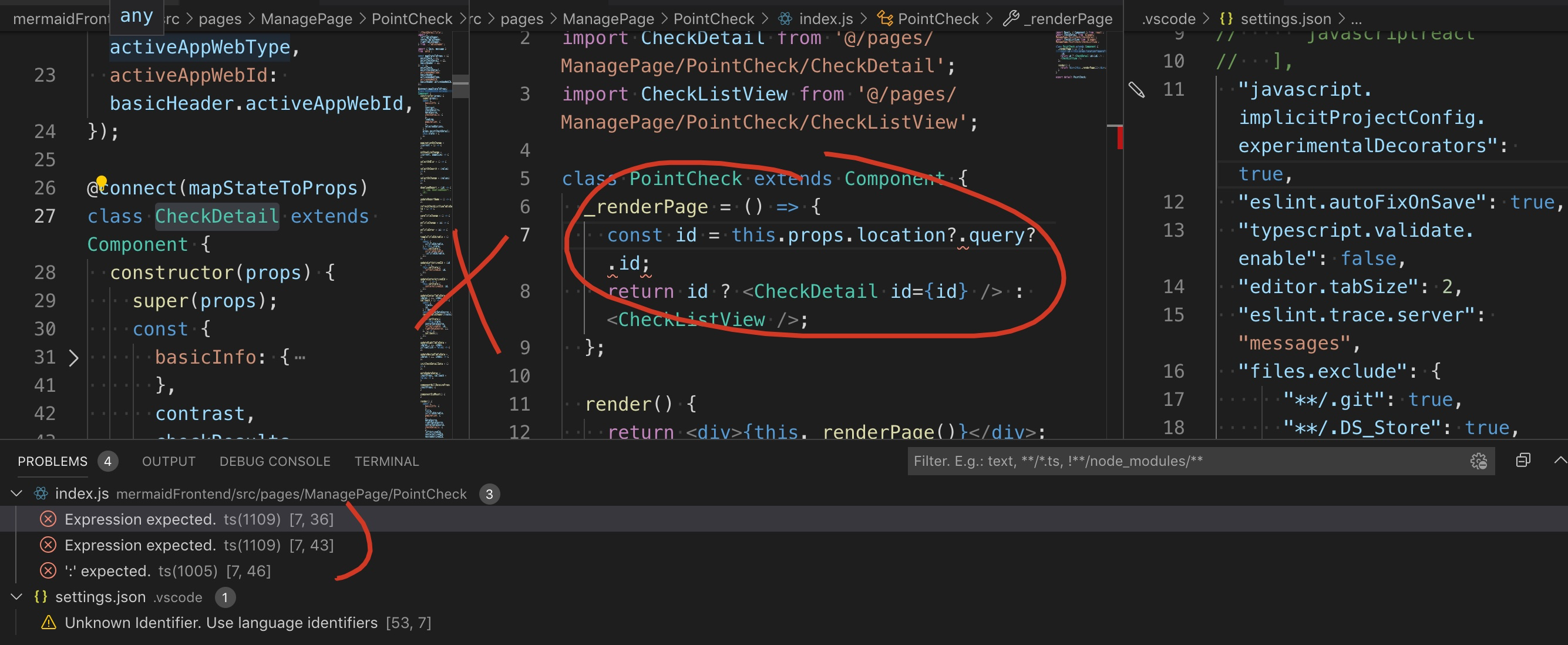Expand the folded code on line 31
This screenshot has width=1568, height=645.
(74, 358)
